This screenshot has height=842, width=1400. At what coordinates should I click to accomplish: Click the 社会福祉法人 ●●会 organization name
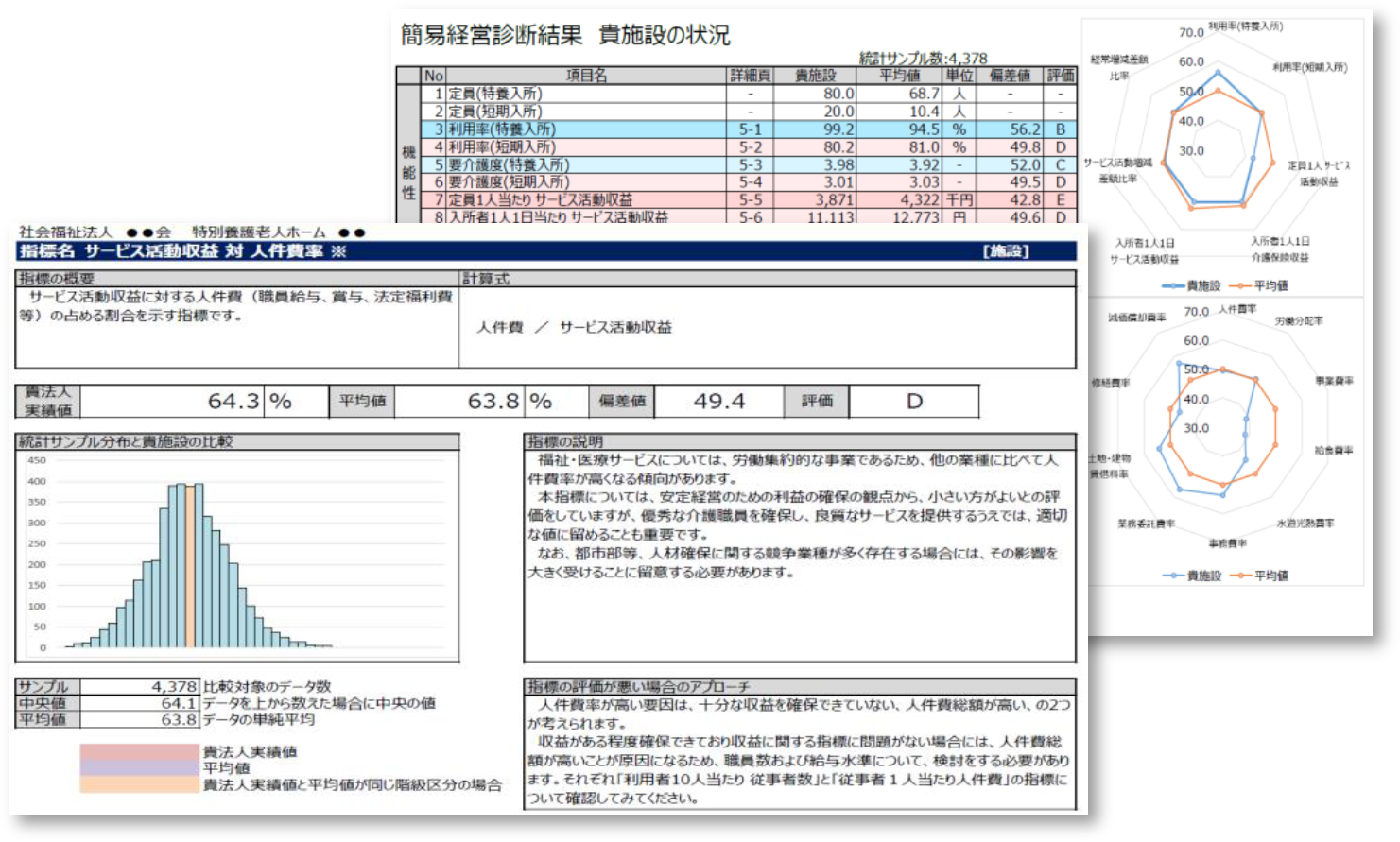point(95,232)
